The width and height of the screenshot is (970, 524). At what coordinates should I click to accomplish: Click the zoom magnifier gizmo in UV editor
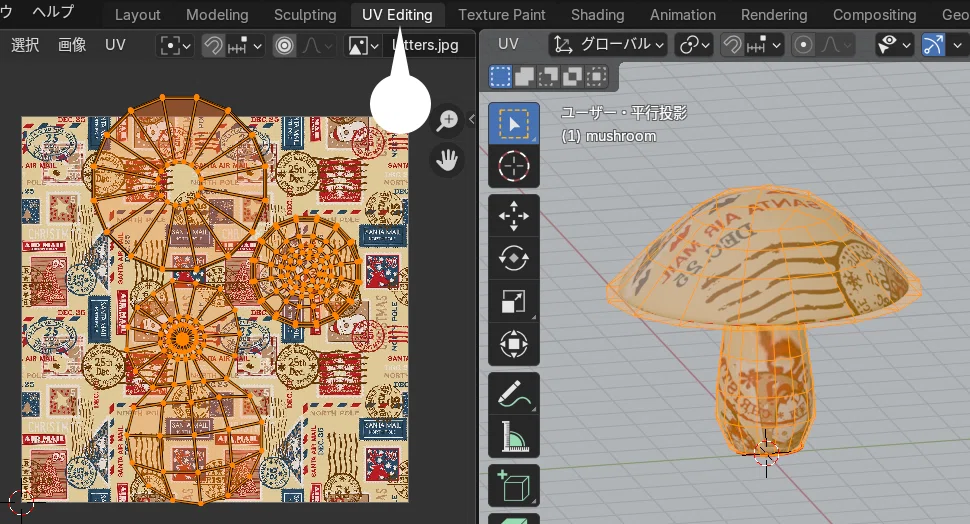(x=447, y=120)
